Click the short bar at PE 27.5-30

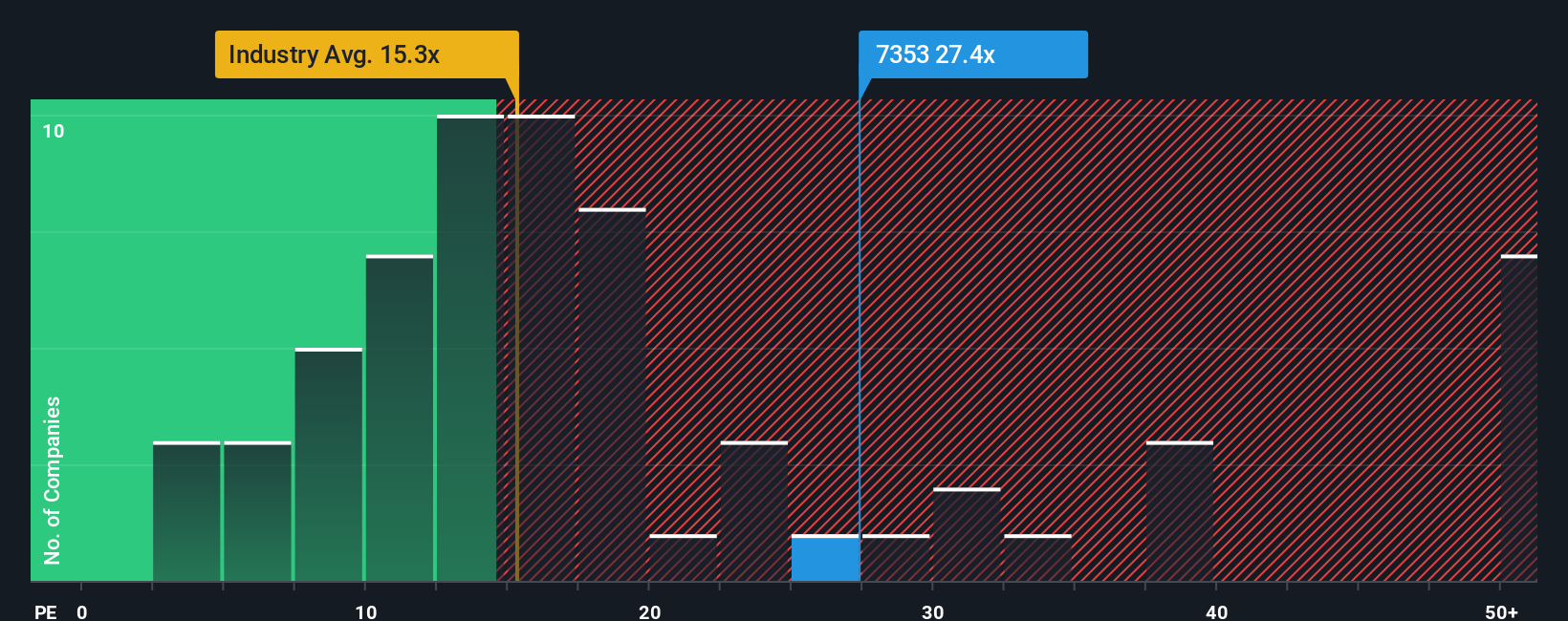pyautogui.click(x=896, y=558)
